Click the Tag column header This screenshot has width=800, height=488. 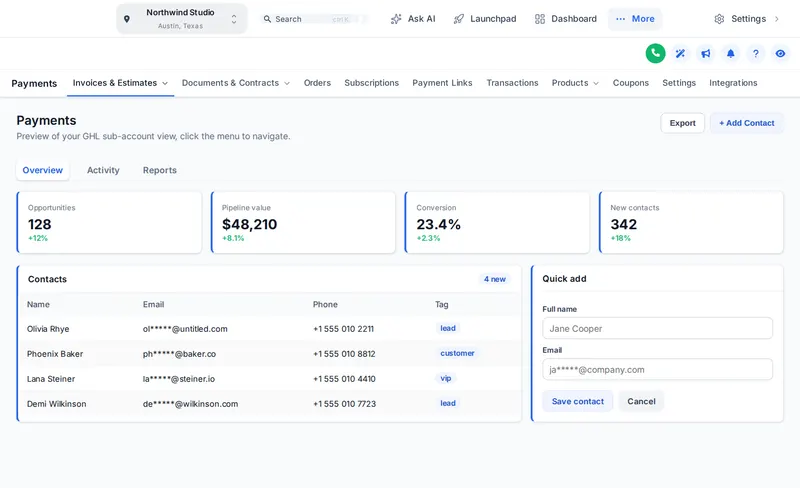tap(442, 304)
